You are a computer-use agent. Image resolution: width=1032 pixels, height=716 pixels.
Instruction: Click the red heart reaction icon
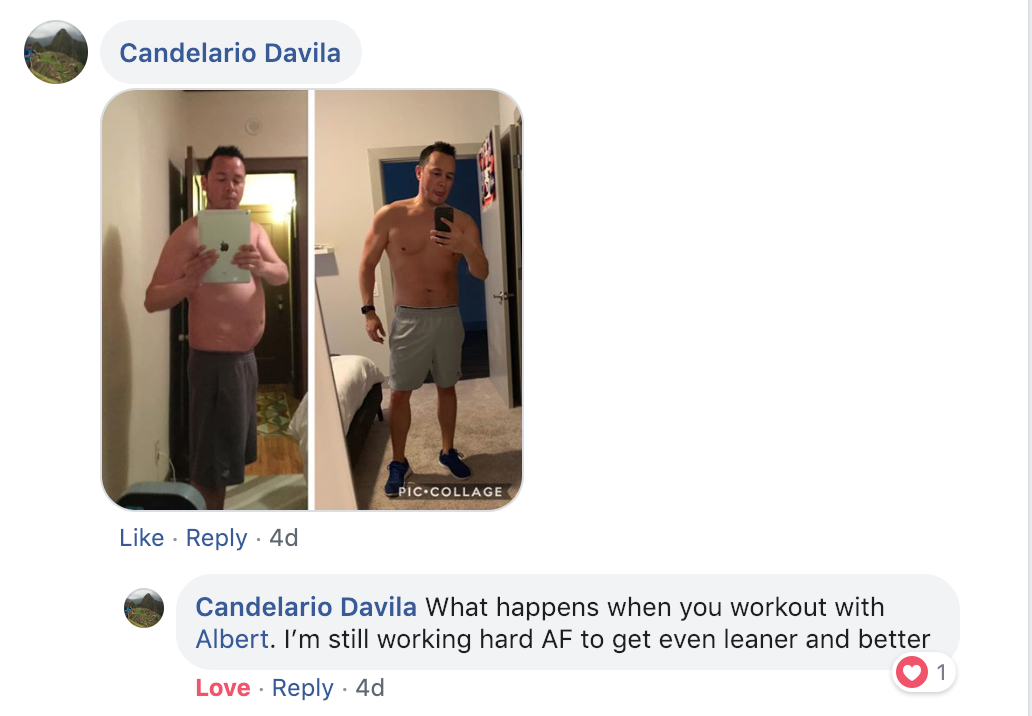pos(912,673)
